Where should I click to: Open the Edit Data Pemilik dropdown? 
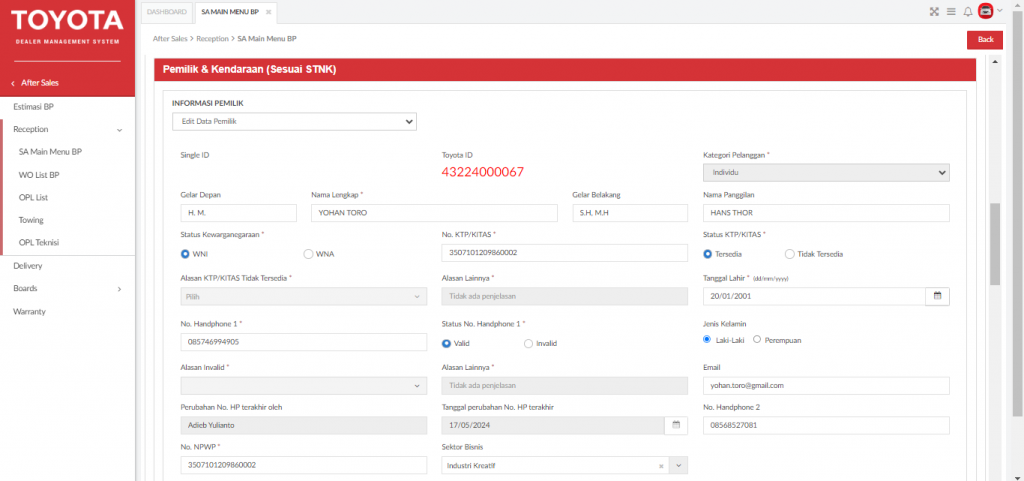pos(295,121)
